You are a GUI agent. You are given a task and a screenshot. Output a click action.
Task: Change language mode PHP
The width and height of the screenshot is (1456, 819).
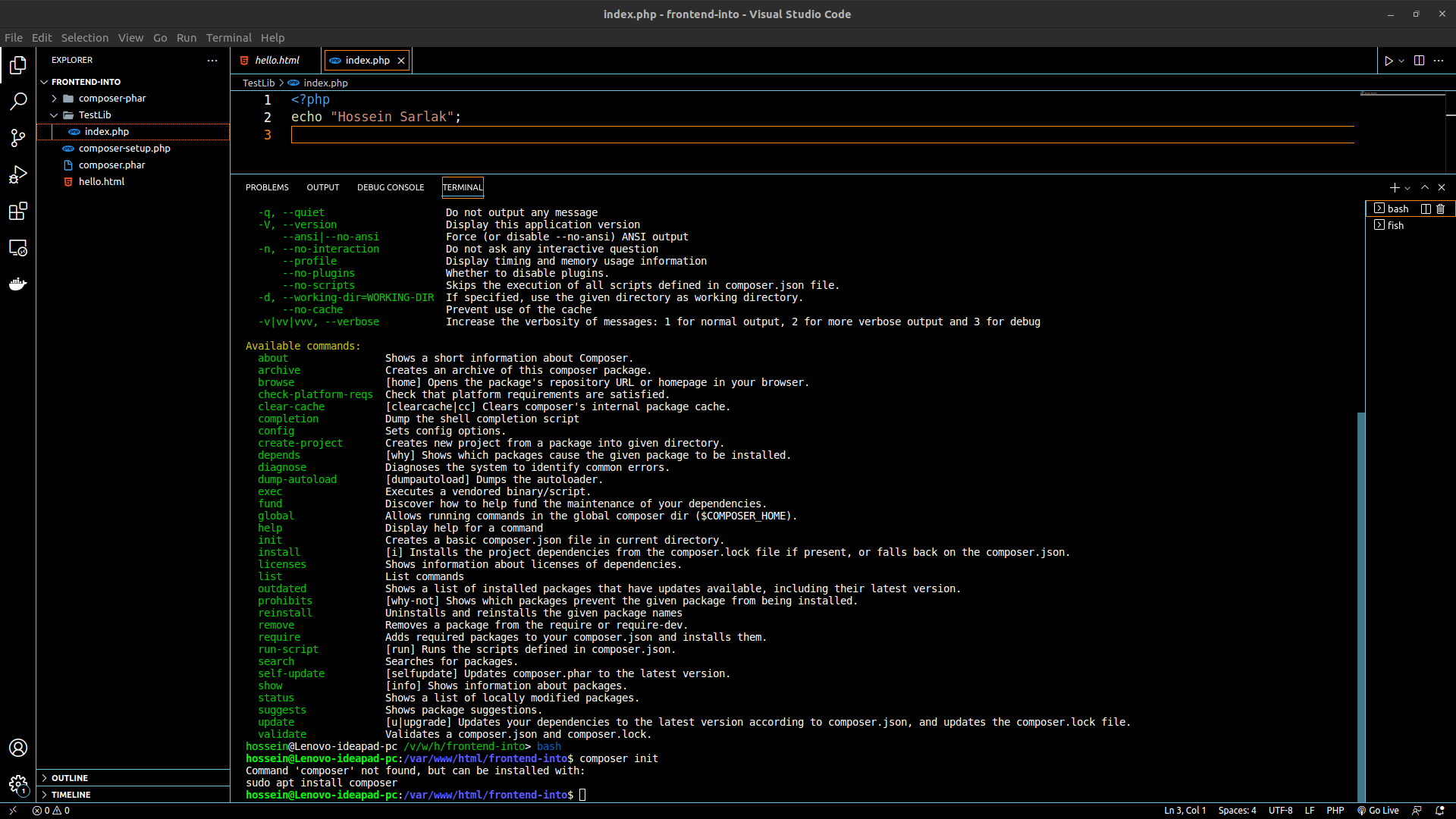1335,811
